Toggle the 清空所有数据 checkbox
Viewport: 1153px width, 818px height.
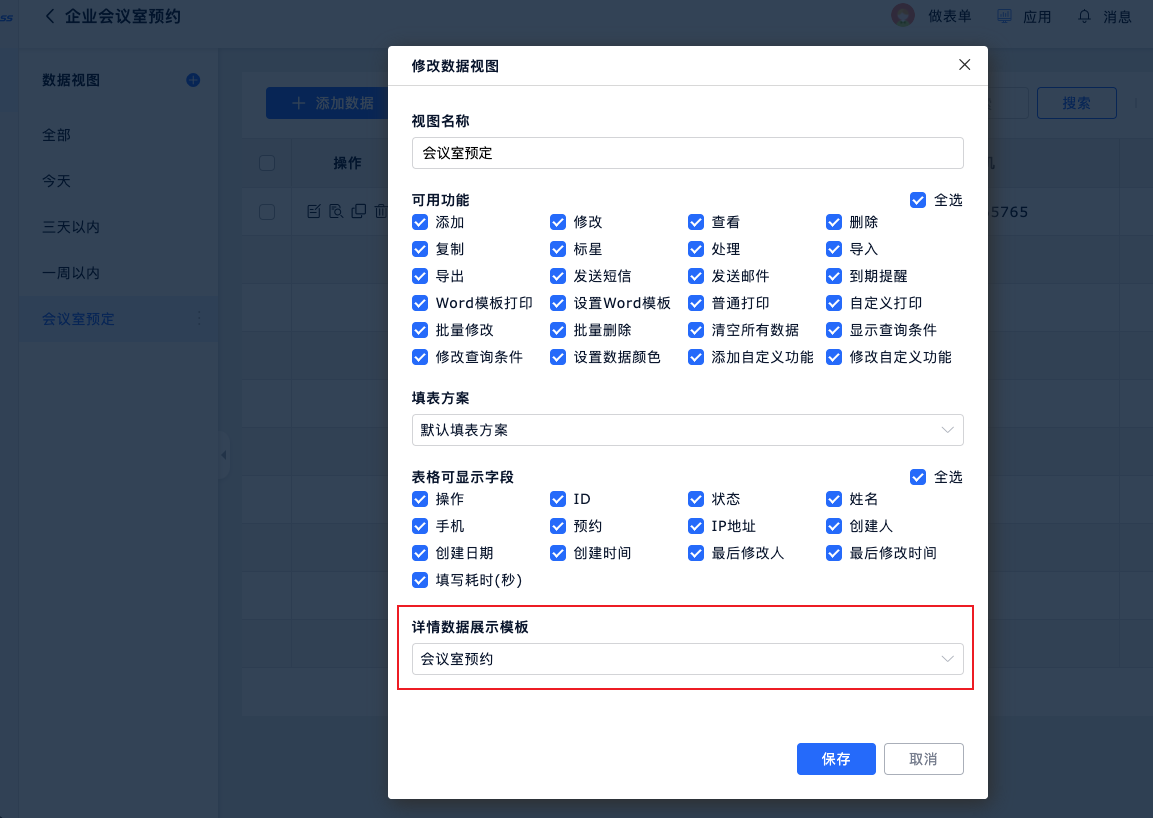(696, 330)
